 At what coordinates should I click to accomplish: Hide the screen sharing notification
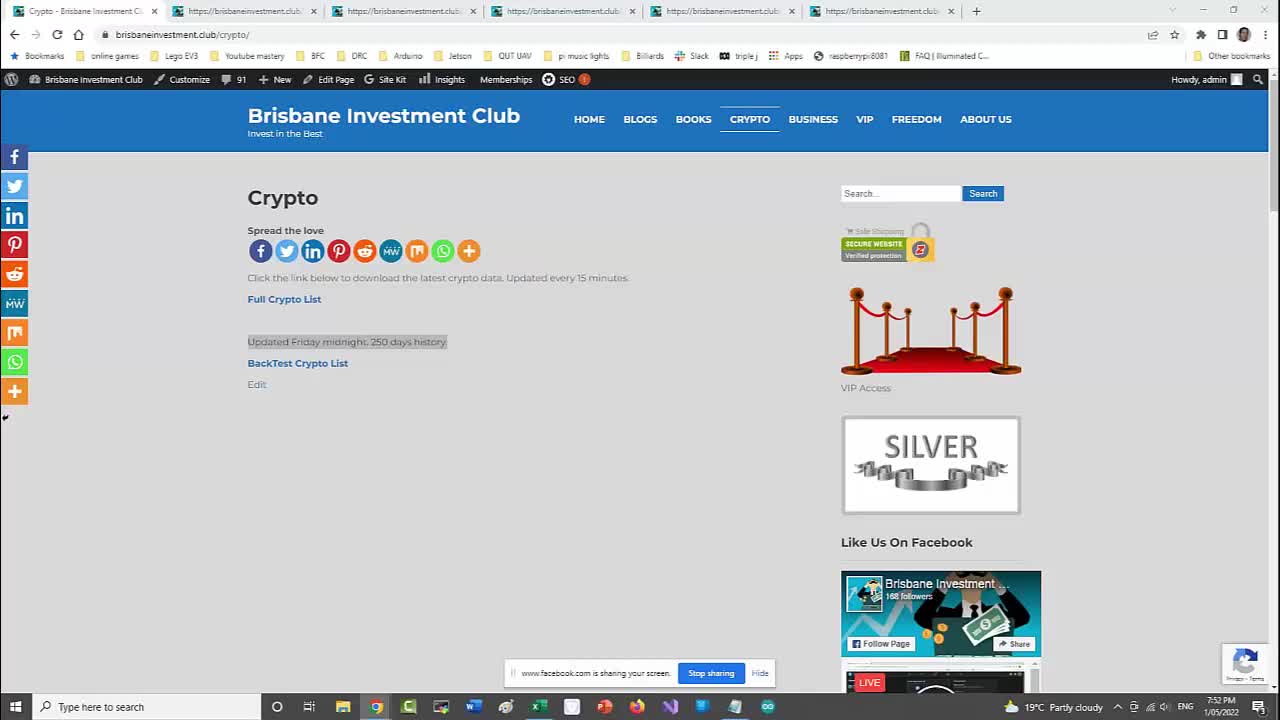pyautogui.click(x=760, y=673)
